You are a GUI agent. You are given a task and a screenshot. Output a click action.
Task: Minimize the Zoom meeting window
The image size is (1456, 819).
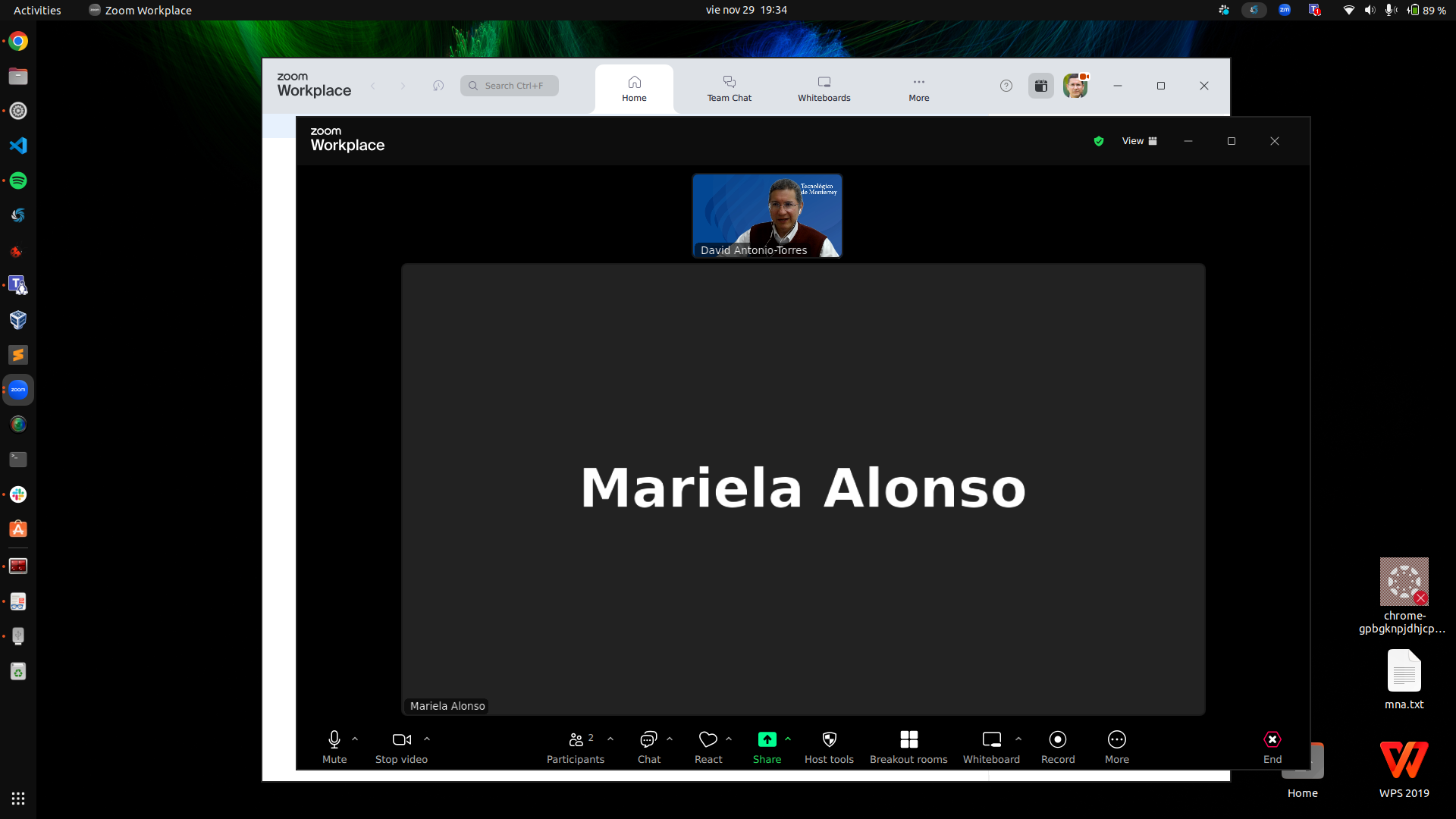point(1188,141)
